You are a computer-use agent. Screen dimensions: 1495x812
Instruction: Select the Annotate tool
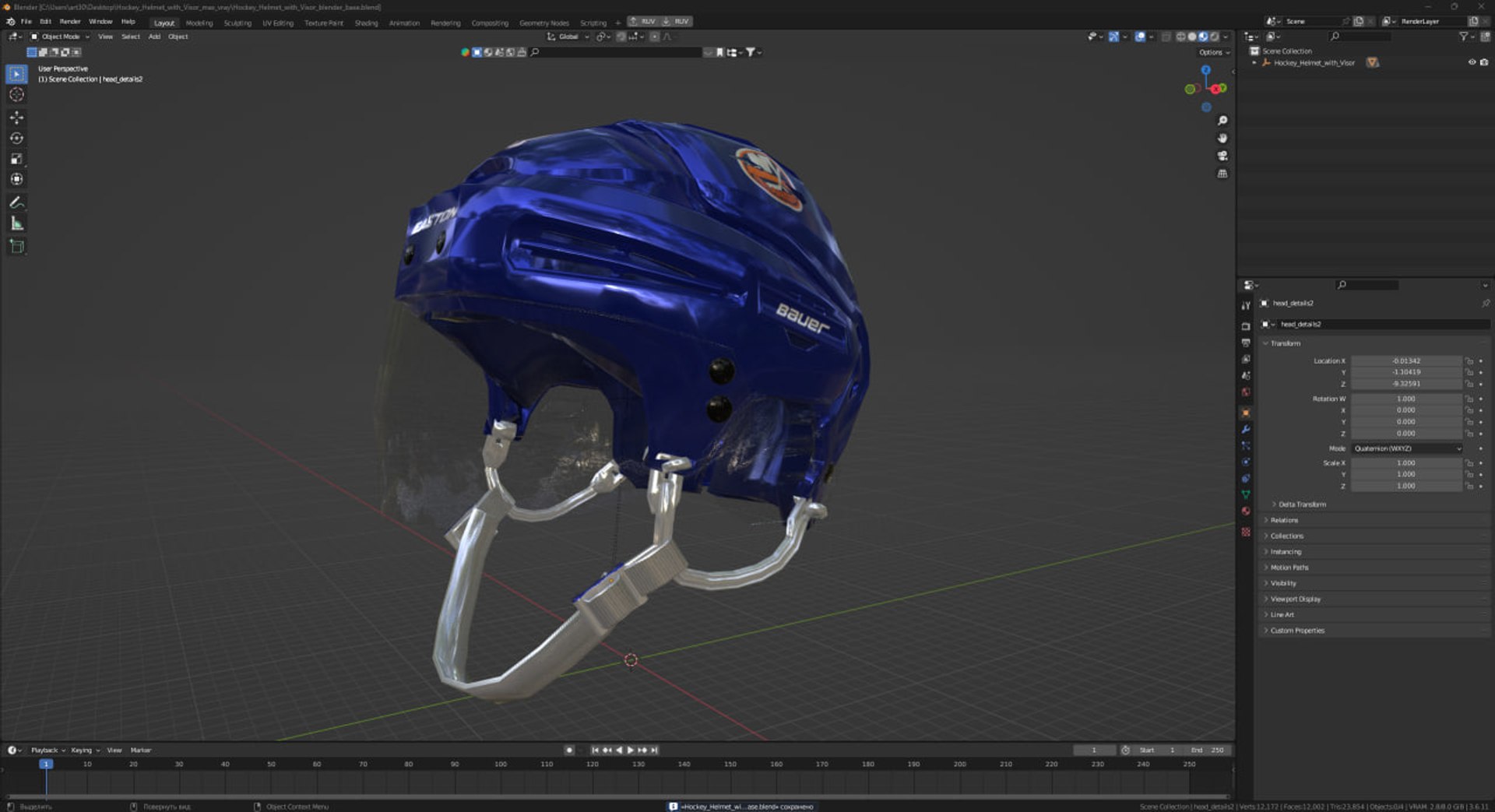tap(16, 202)
